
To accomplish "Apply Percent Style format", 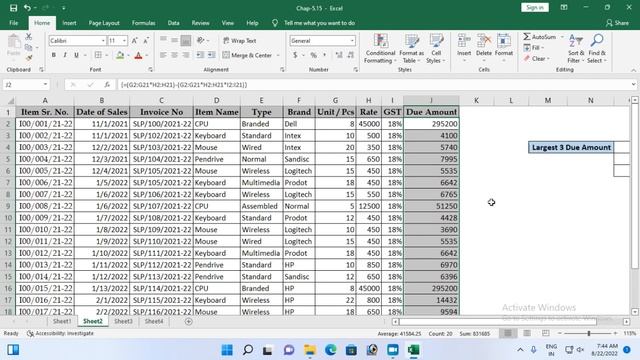I will click(x=313, y=55).
